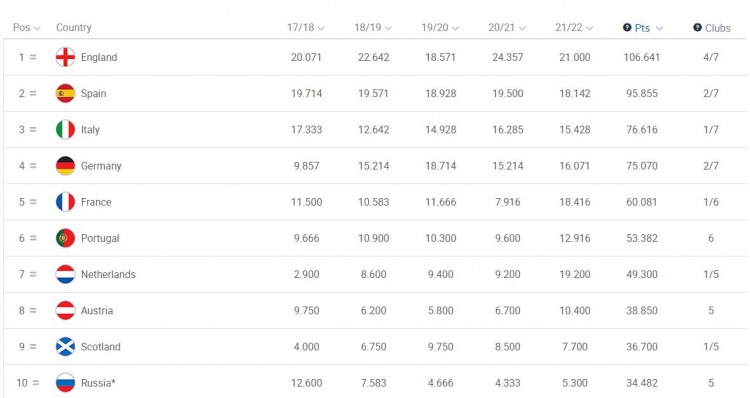Screen dimensions: 750x398
Task: Open the France country link
Action: tap(96, 202)
